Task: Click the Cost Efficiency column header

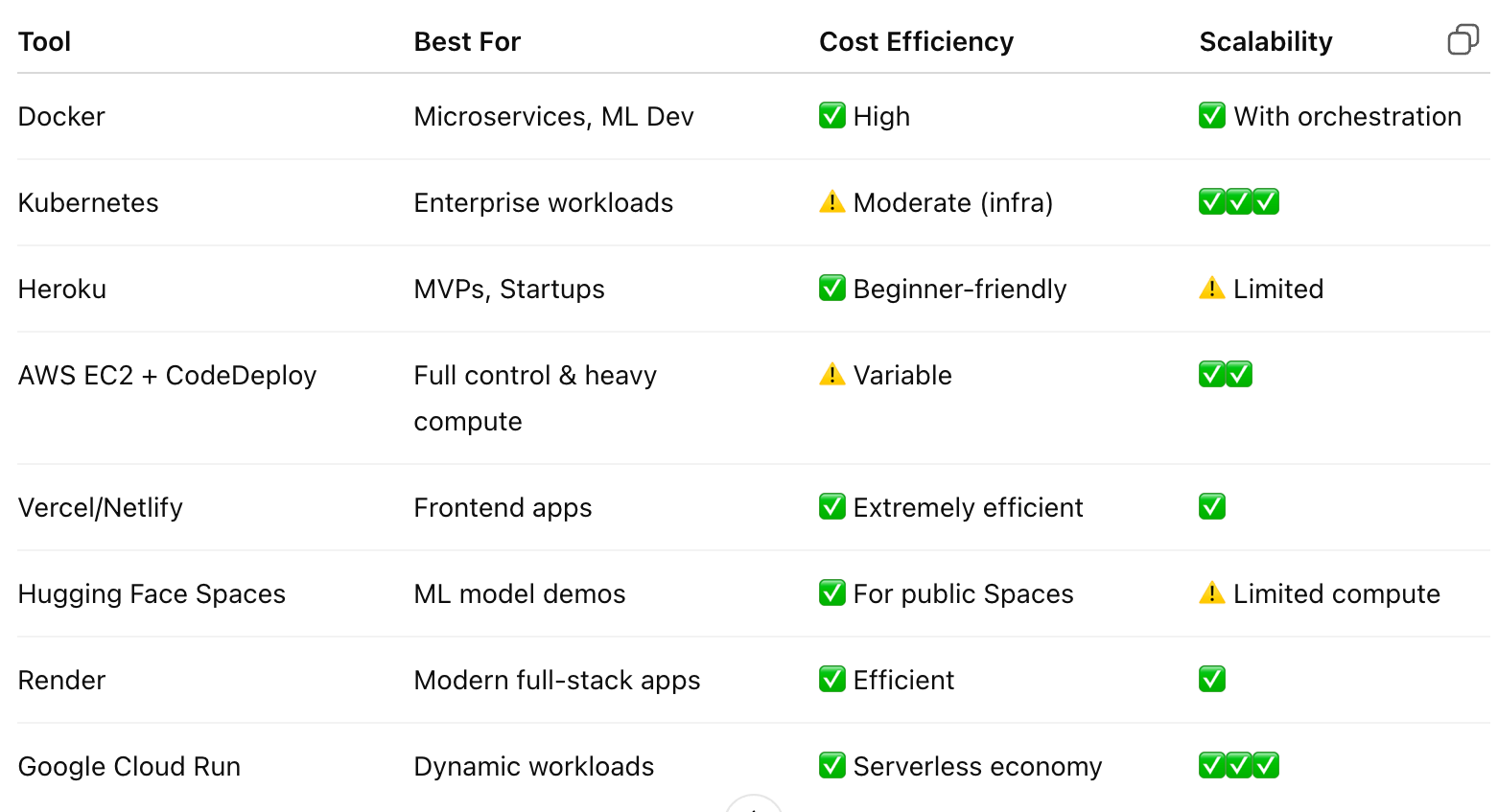Action: click(x=916, y=42)
